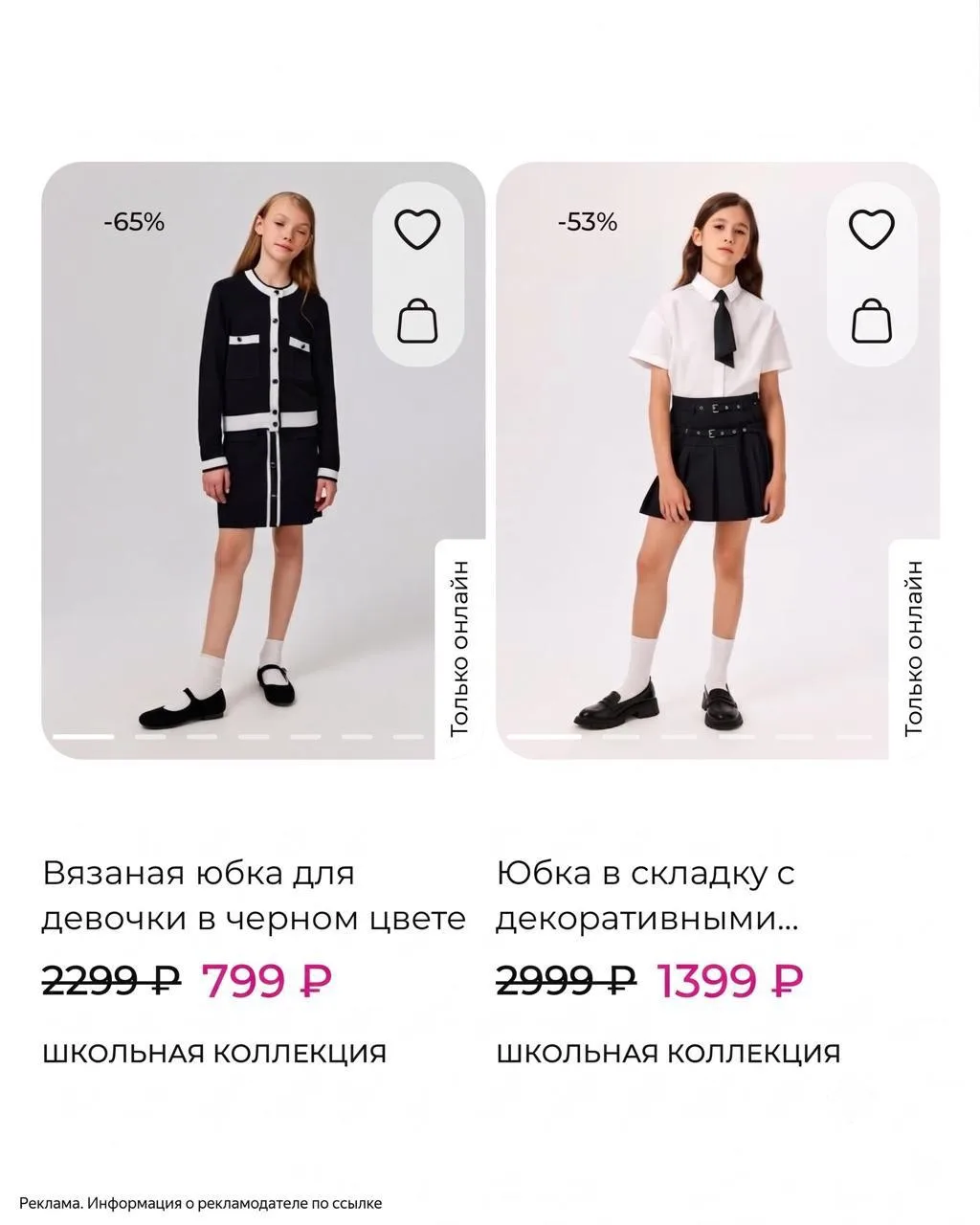Select last image dot on right product

(855, 737)
